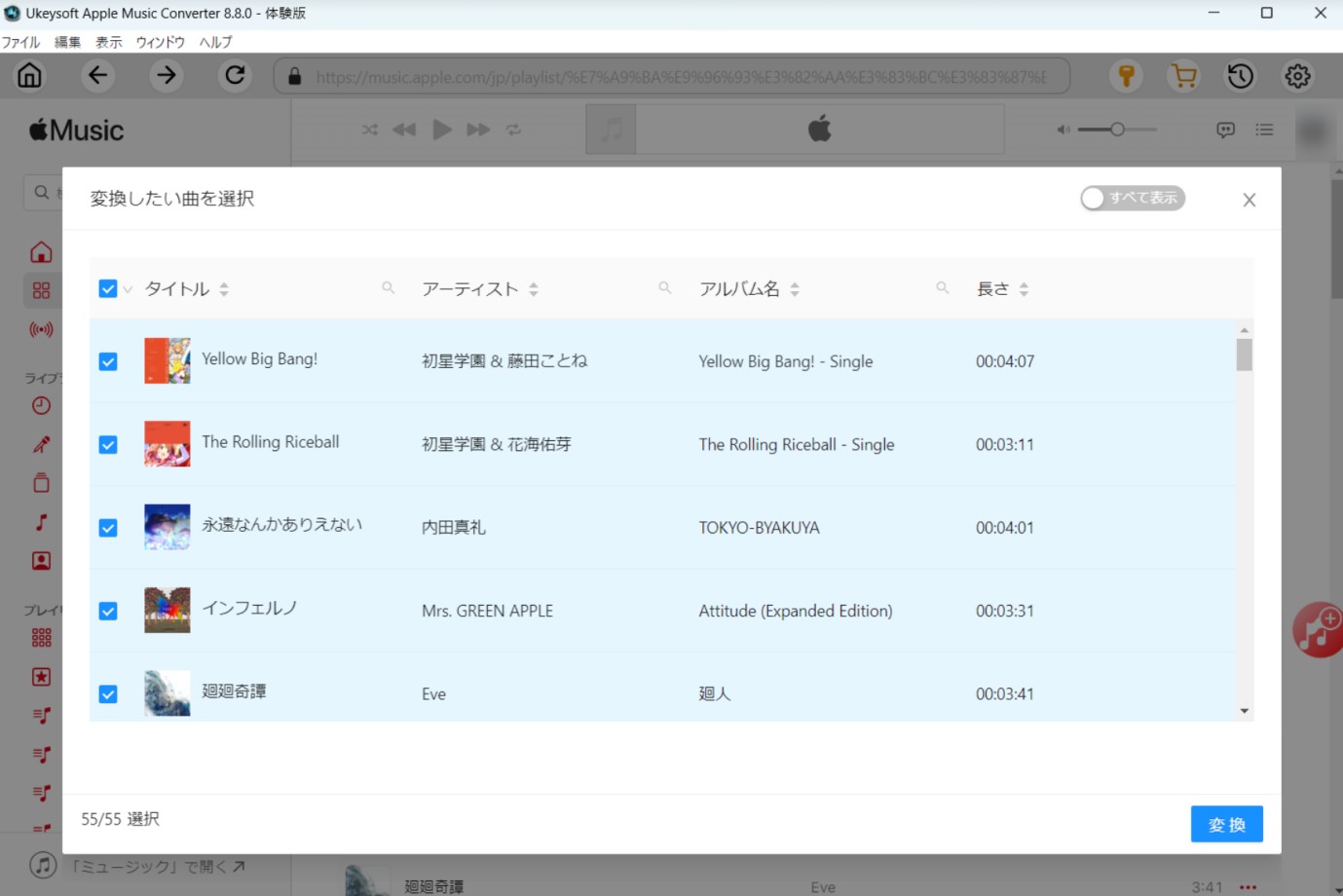
Task: Click the next track button
Action: [x=478, y=130]
